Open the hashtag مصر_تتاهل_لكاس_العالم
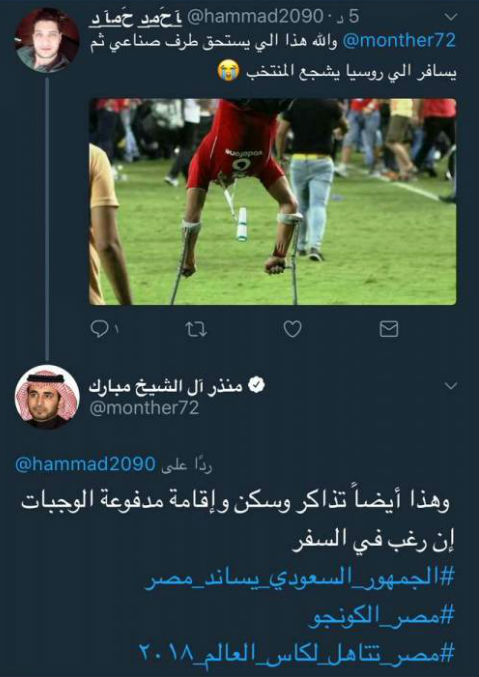The height and width of the screenshot is (677, 479). click(296, 653)
